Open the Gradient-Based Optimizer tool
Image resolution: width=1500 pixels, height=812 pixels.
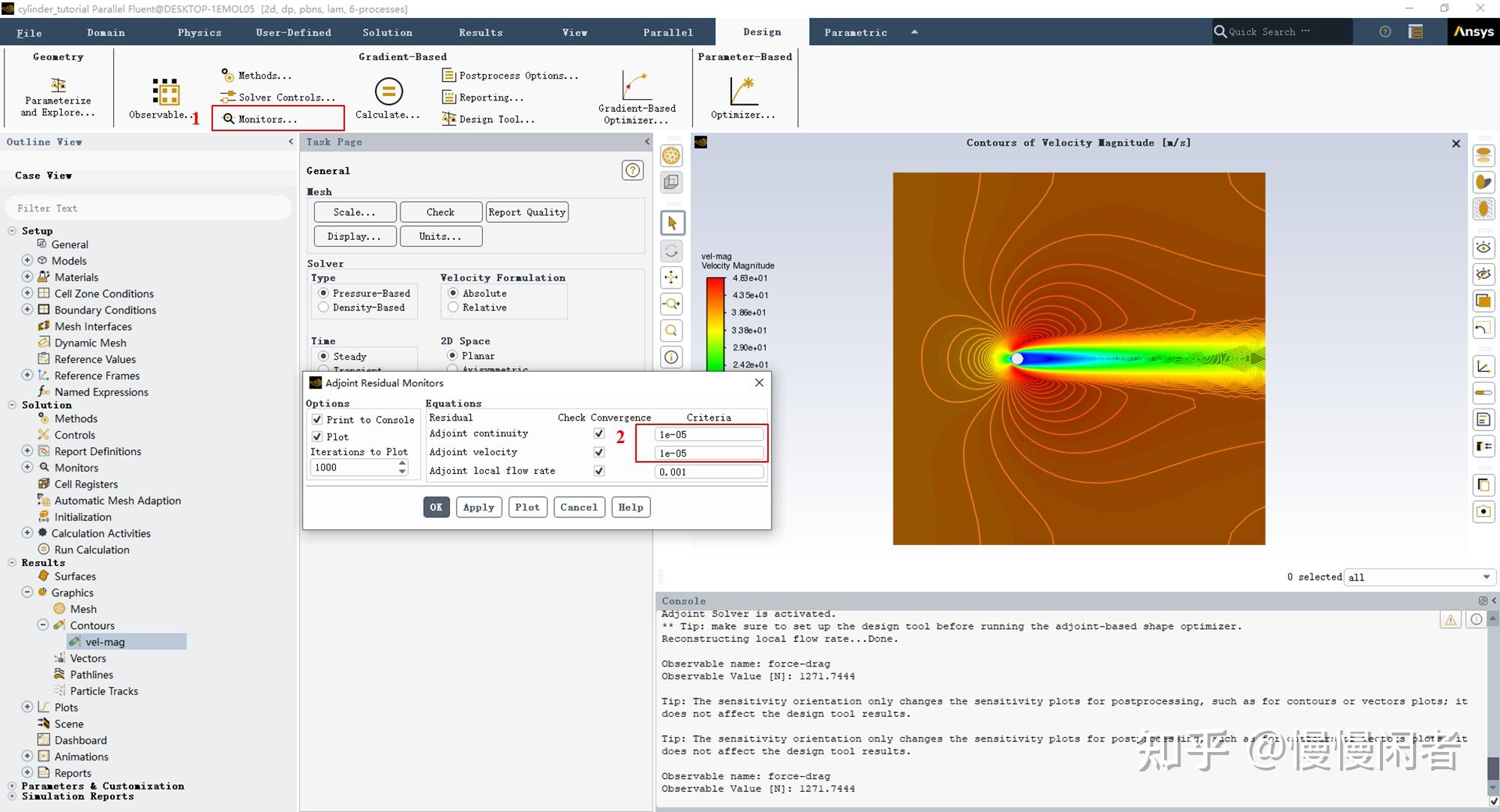(x=636, y=86)
